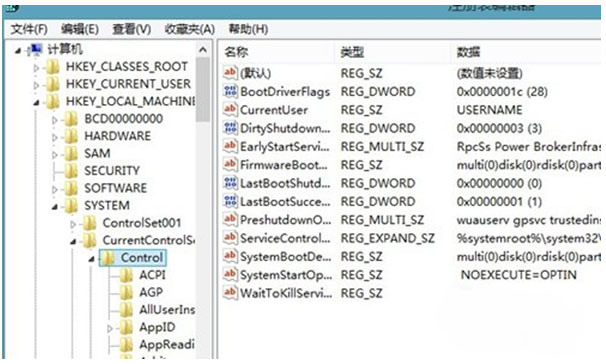Select the AllUserIns key label
Screen dimensions: 606x364
167,310
